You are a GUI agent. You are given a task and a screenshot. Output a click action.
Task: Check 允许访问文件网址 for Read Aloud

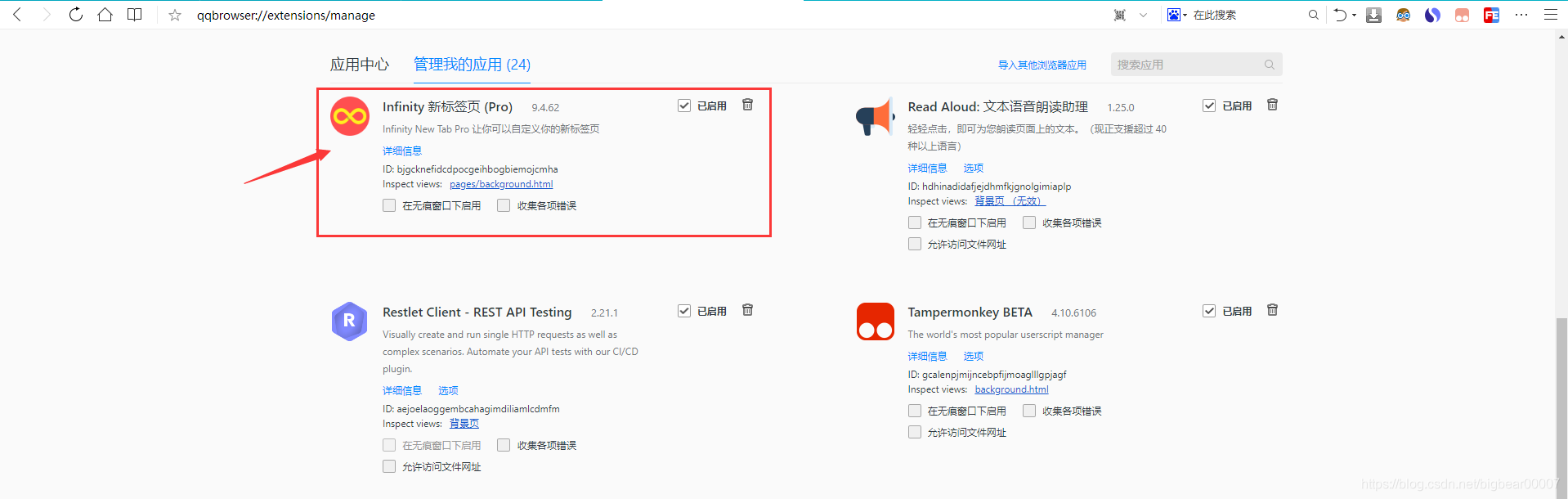915,244
